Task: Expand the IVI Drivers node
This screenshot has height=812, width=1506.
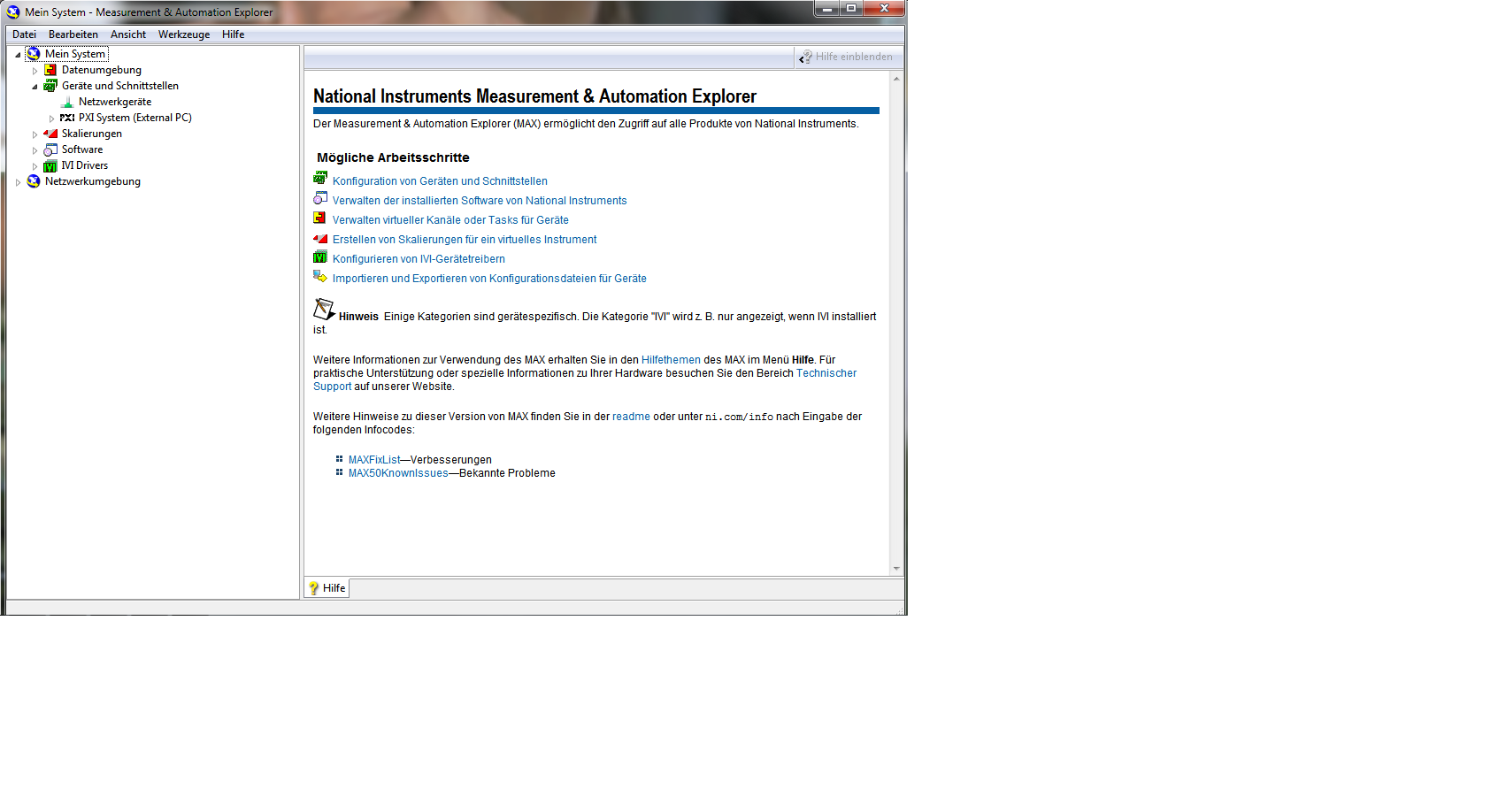Action: coord(35,166)
